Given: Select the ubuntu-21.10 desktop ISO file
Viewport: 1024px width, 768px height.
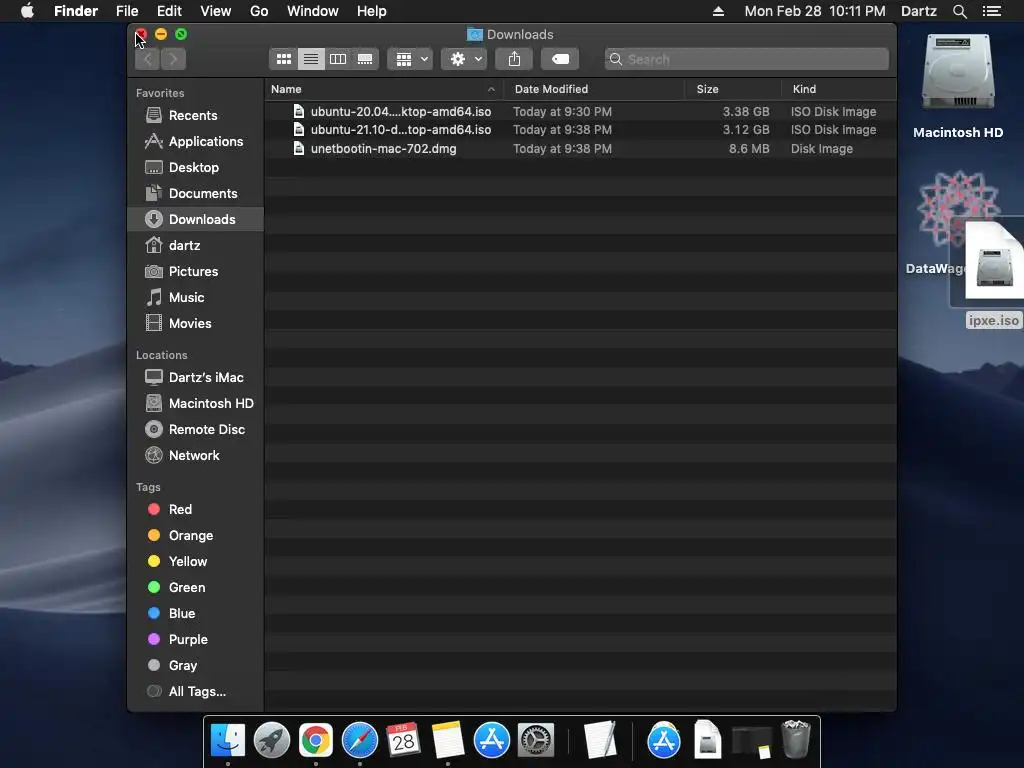Looking at the screenshot, I should point(581,130).
